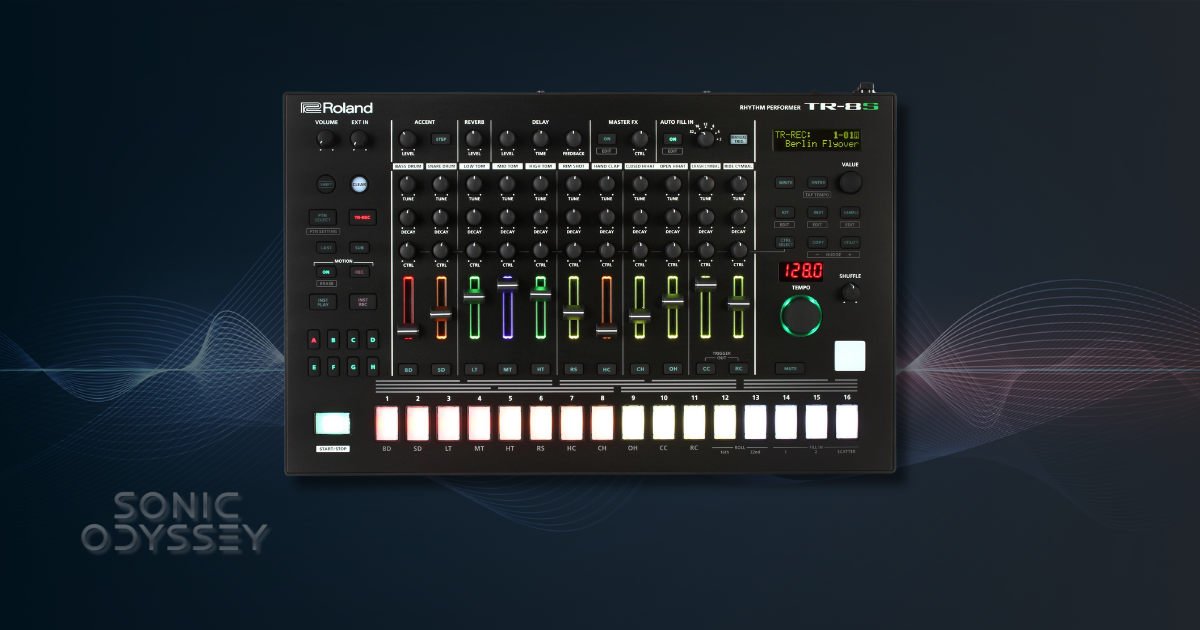Screen dimensions: 1200x630
Task: Click the red Bass Drum level fader
Action: tap(407, 309)
